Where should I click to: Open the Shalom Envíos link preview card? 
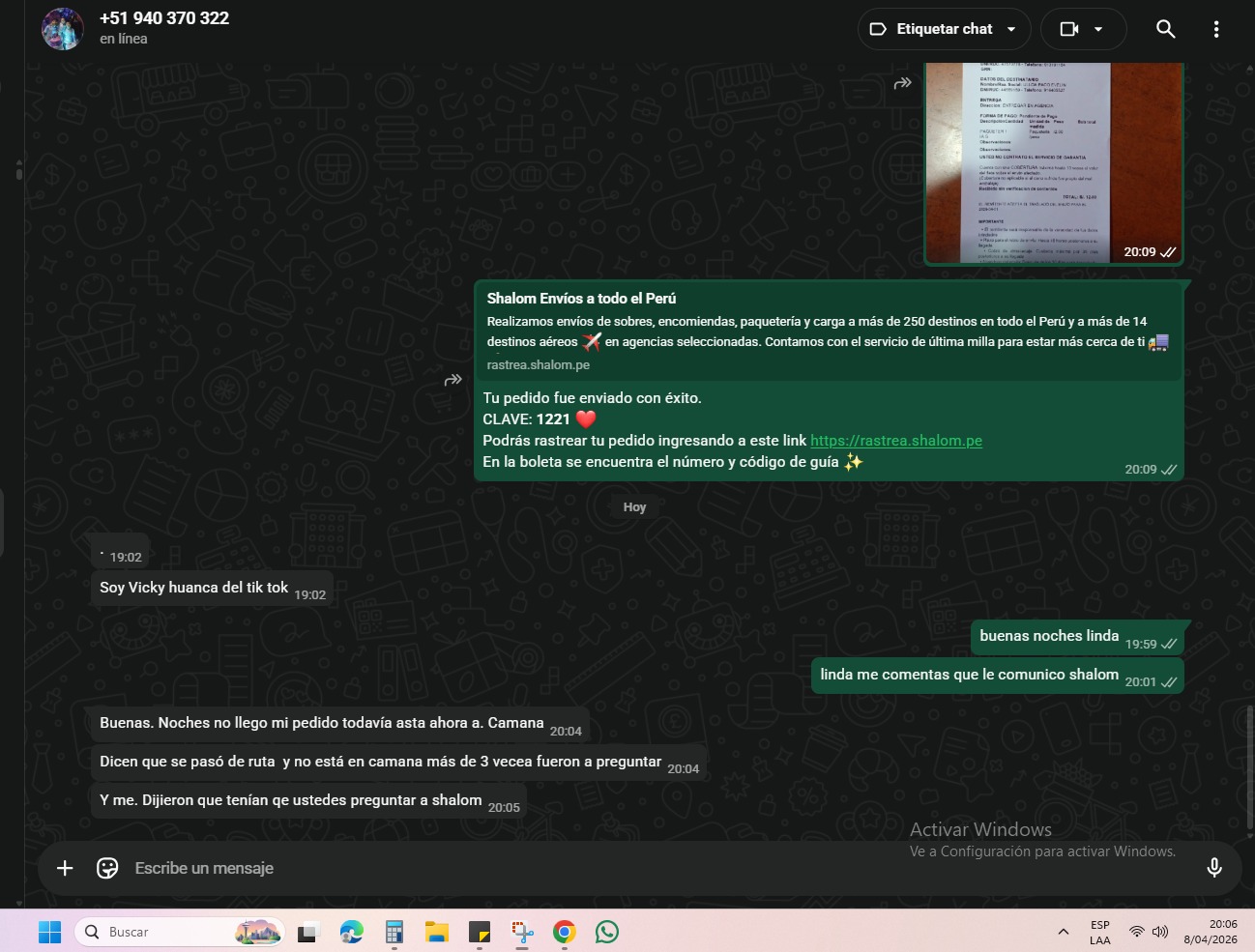[x=828, y=331]
